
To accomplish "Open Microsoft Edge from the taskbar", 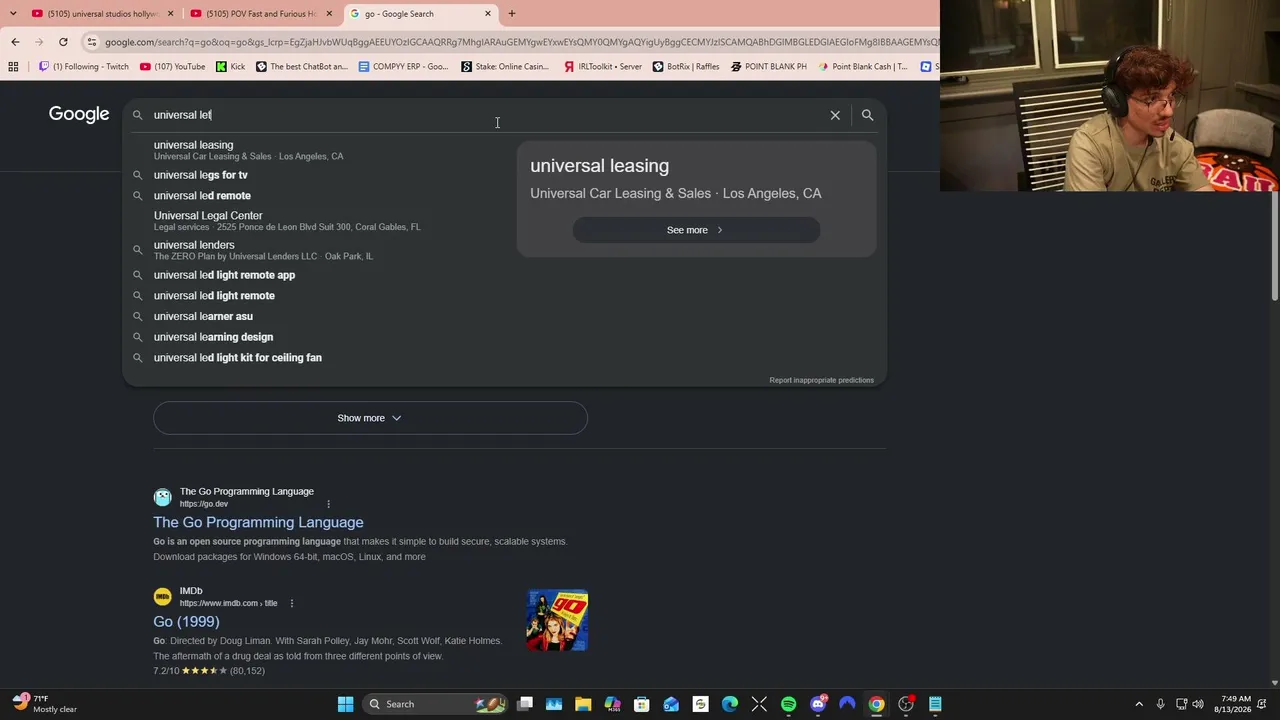I will [x=730, y=704].
